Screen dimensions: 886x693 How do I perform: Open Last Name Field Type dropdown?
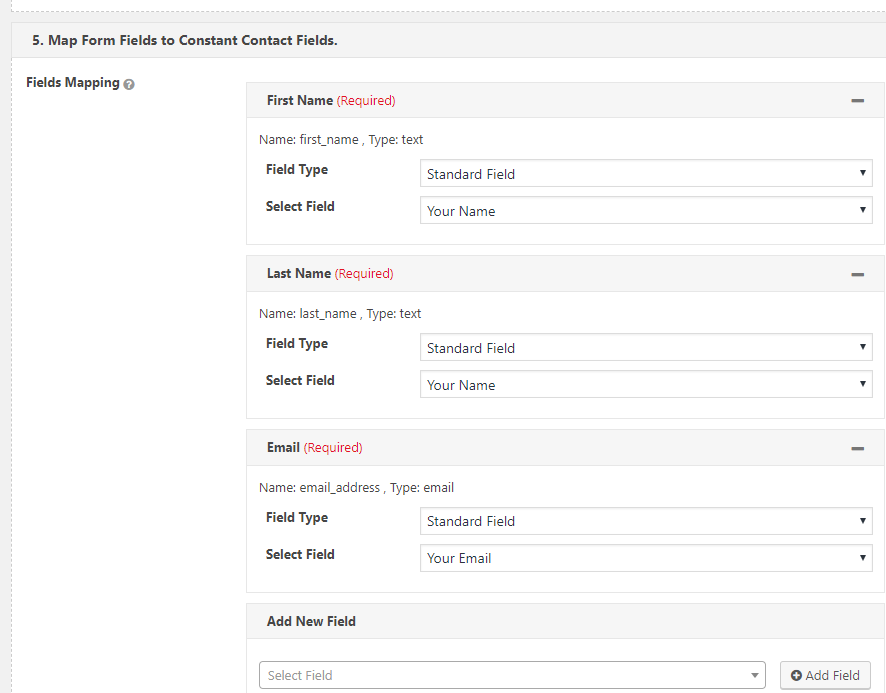[646, 347]
